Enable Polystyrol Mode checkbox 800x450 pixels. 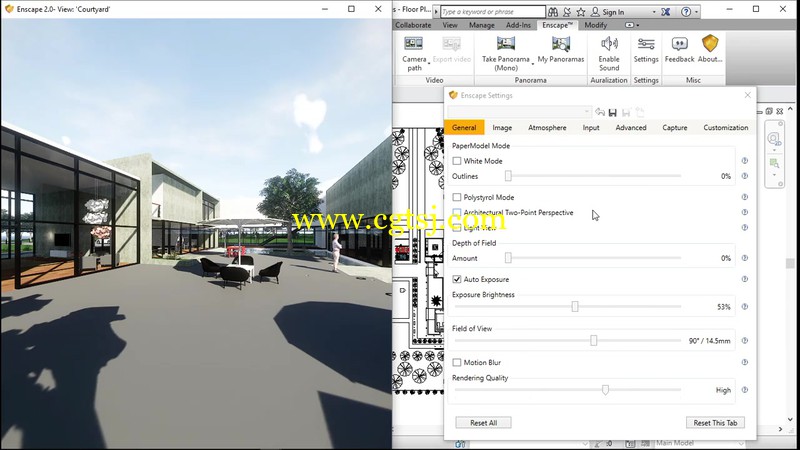pos(457,197)
